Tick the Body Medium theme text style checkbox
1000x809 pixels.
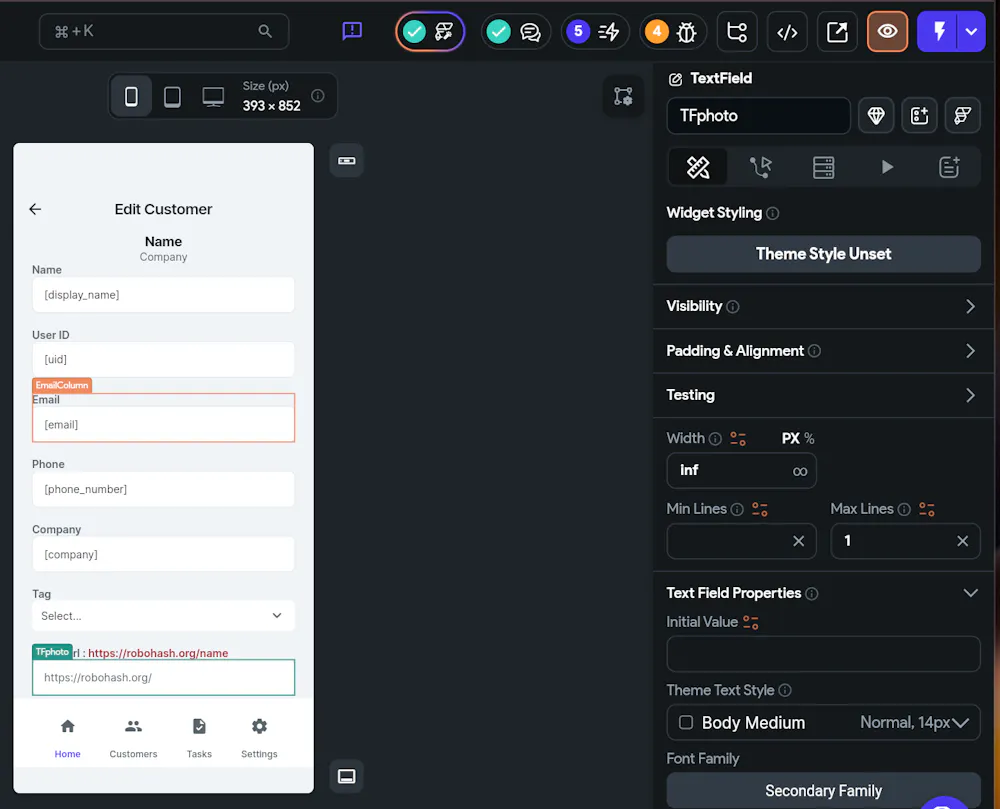click(686, 722)
